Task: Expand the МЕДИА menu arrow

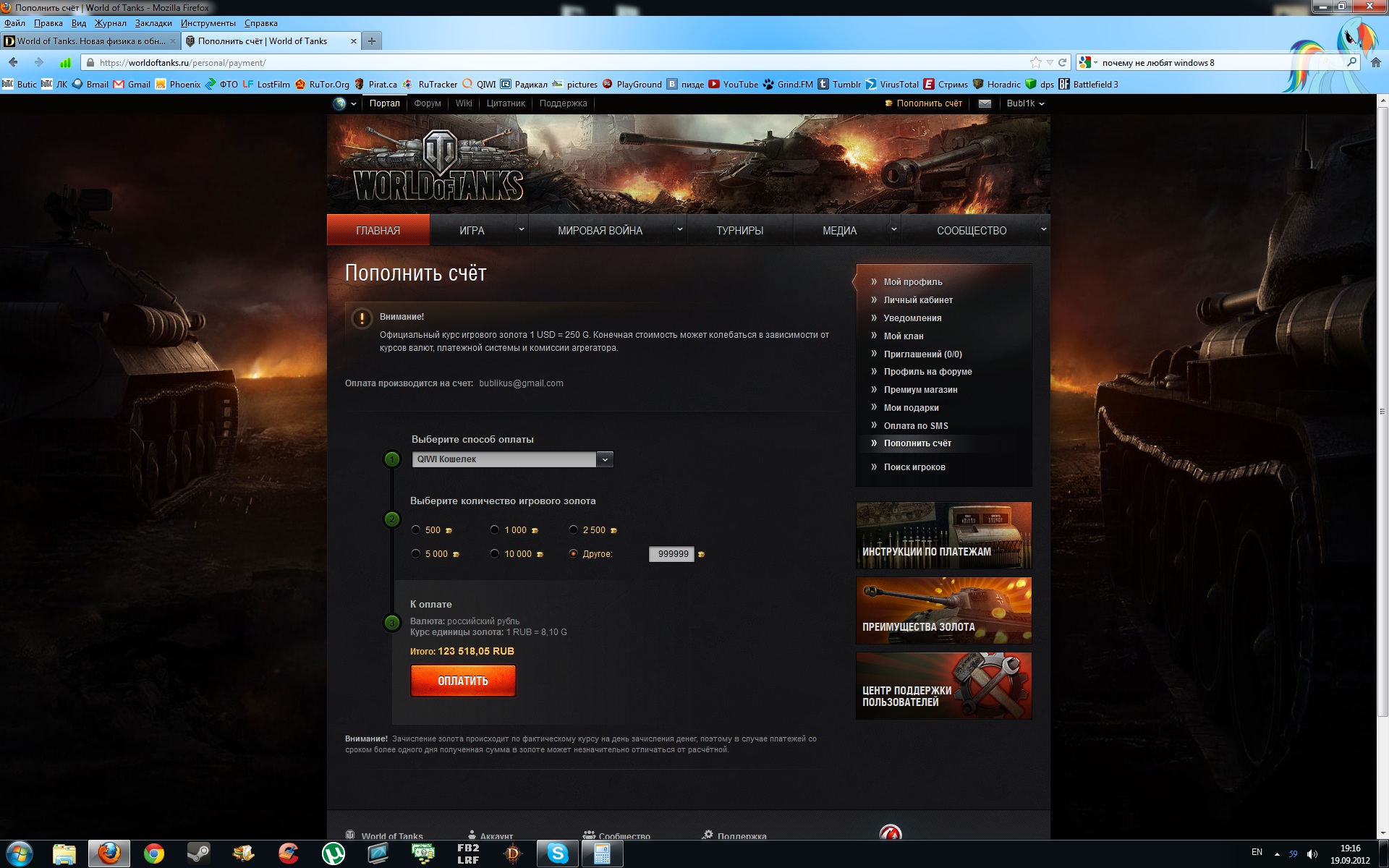Action: tap(893, 229)
